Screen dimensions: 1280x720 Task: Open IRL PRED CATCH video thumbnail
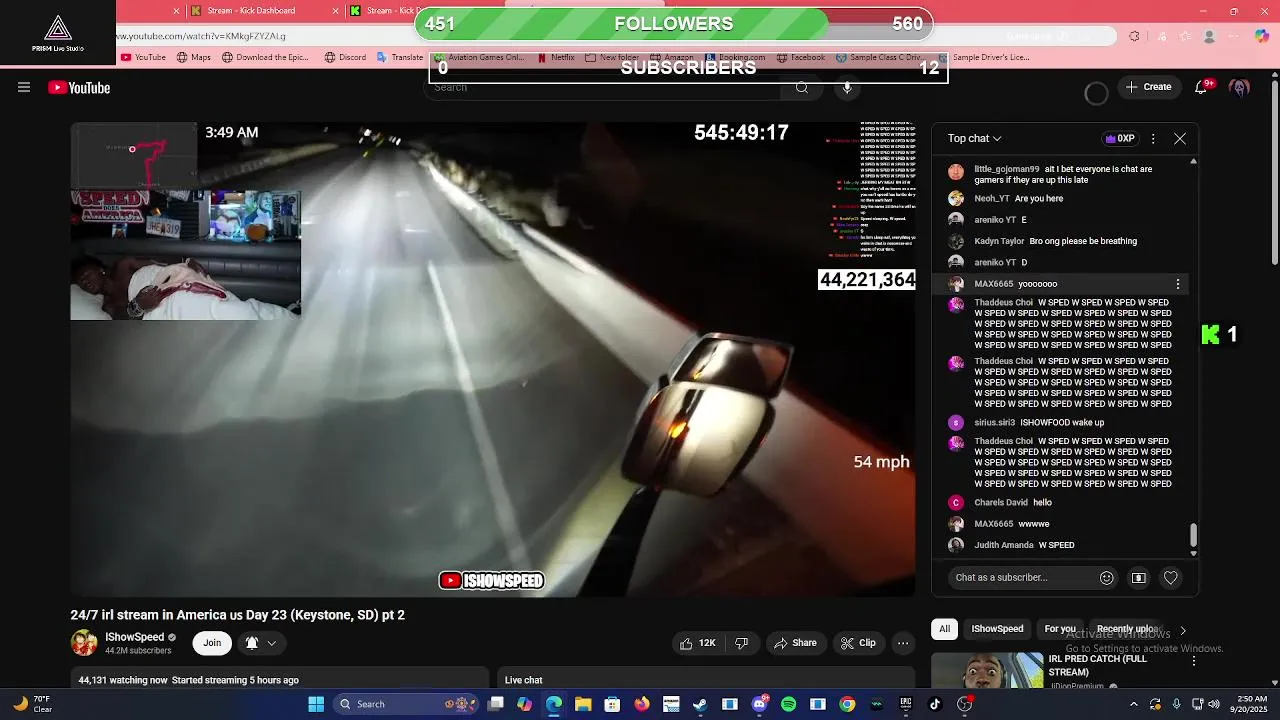tap(987, 670)
